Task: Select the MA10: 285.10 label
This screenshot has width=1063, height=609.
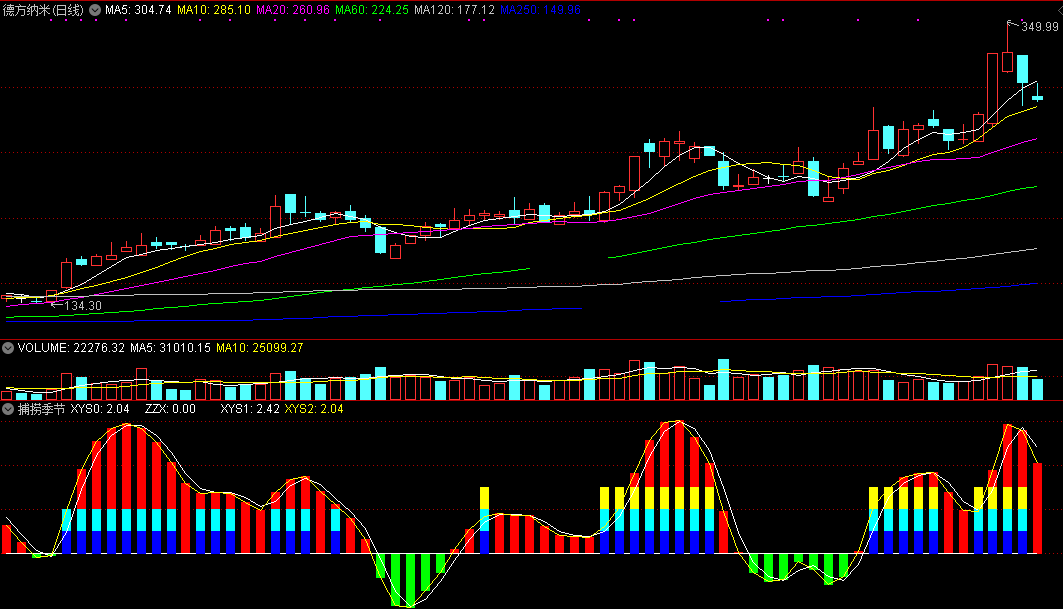Action: (214, 10)
